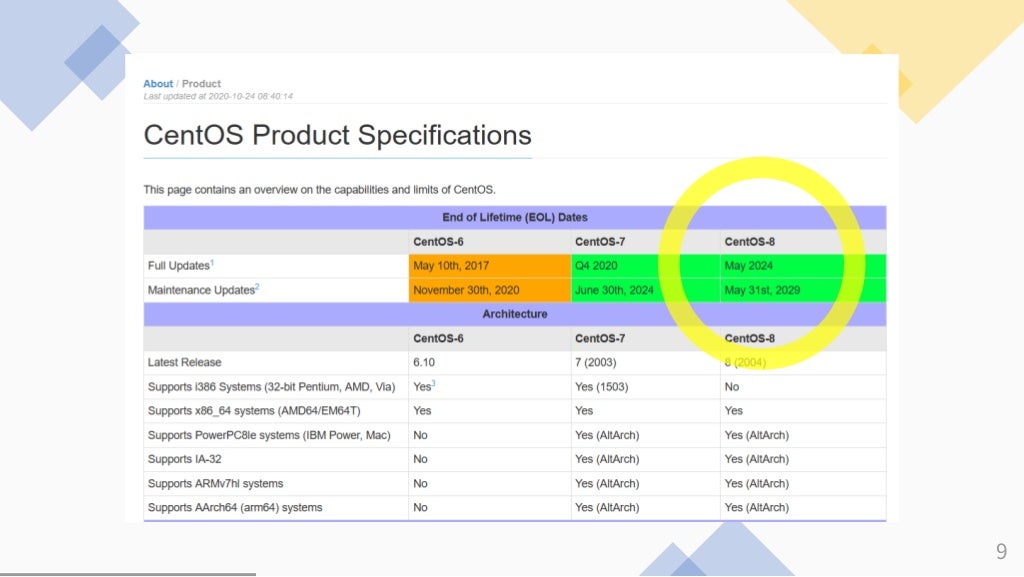This screenshot has width=1024, height=577.
Task: Click the Latest Release row label
Action: click(x=184, y=362)
